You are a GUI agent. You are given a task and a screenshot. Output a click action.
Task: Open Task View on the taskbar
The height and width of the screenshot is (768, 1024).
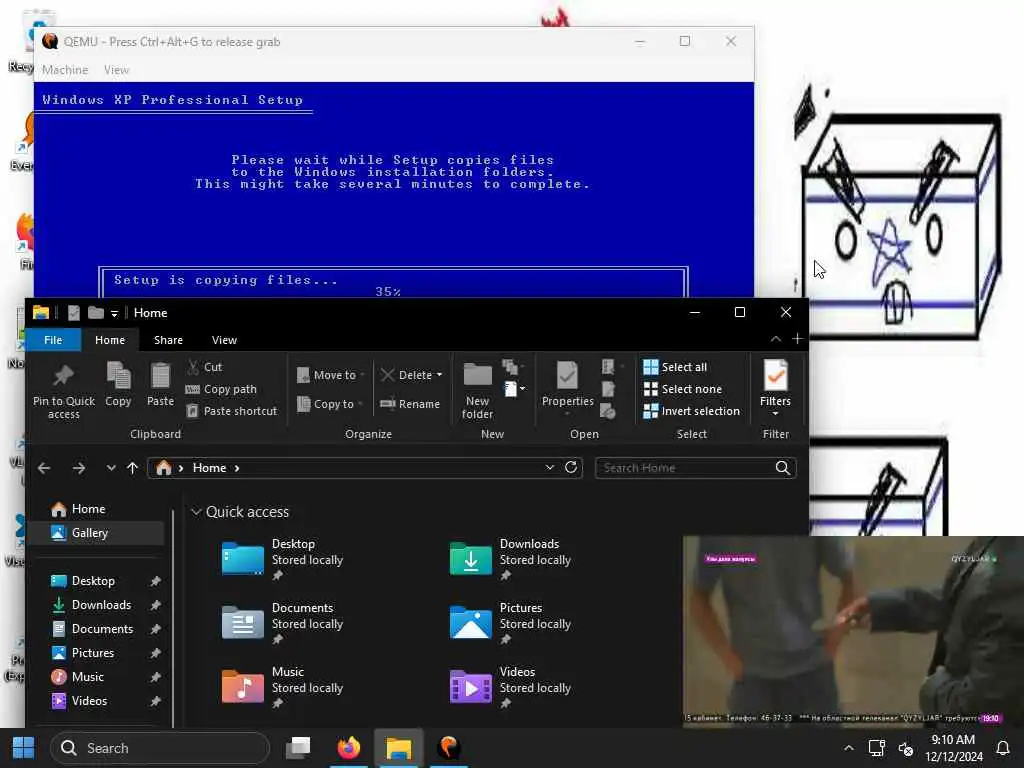click(x=298, y=748)
